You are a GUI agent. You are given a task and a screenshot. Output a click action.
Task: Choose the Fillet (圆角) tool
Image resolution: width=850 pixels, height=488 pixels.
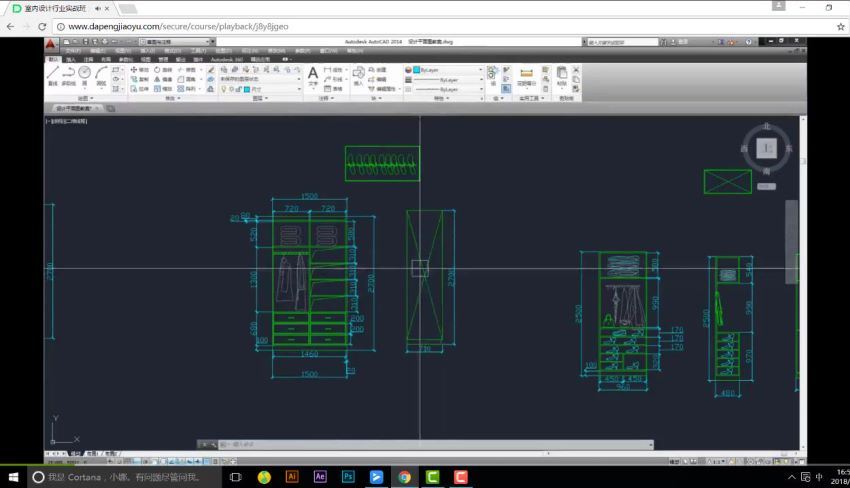point(187,79)
